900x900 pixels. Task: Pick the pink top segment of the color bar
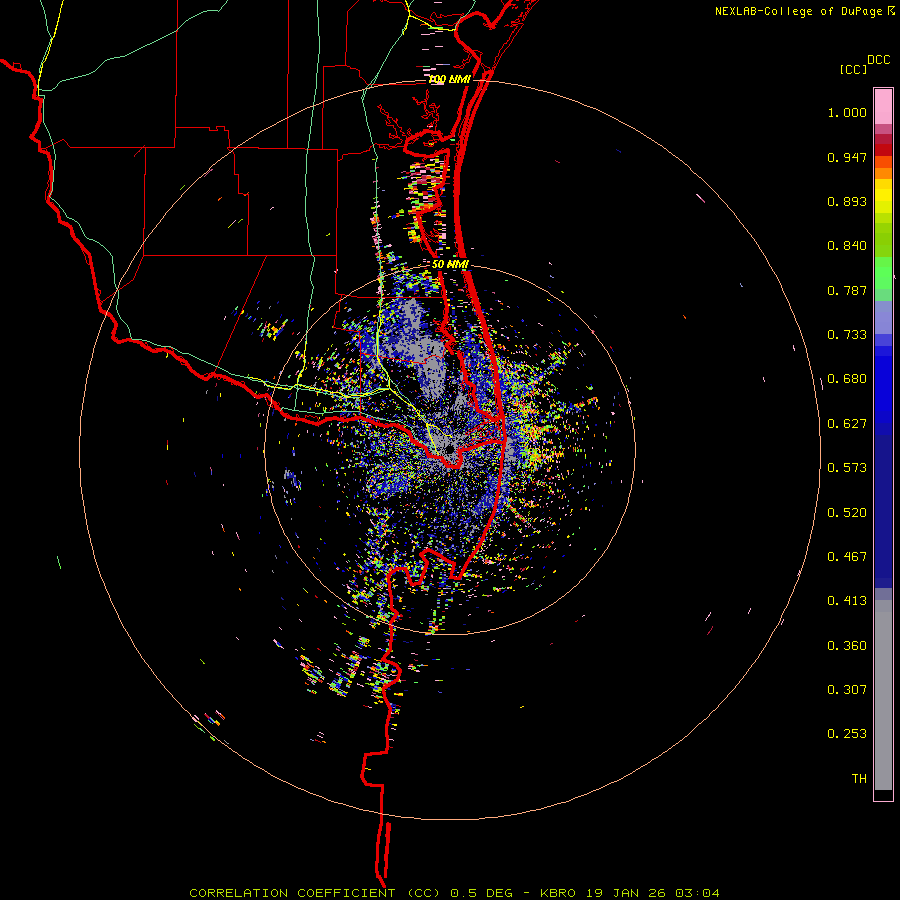coord(883,106)
